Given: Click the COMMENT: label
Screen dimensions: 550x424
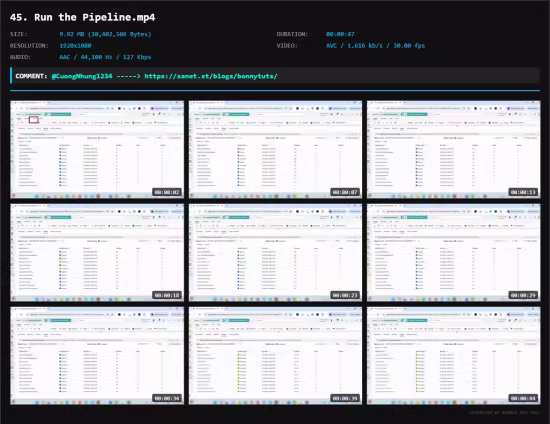Looking at the screenshot, I should 31,76.
